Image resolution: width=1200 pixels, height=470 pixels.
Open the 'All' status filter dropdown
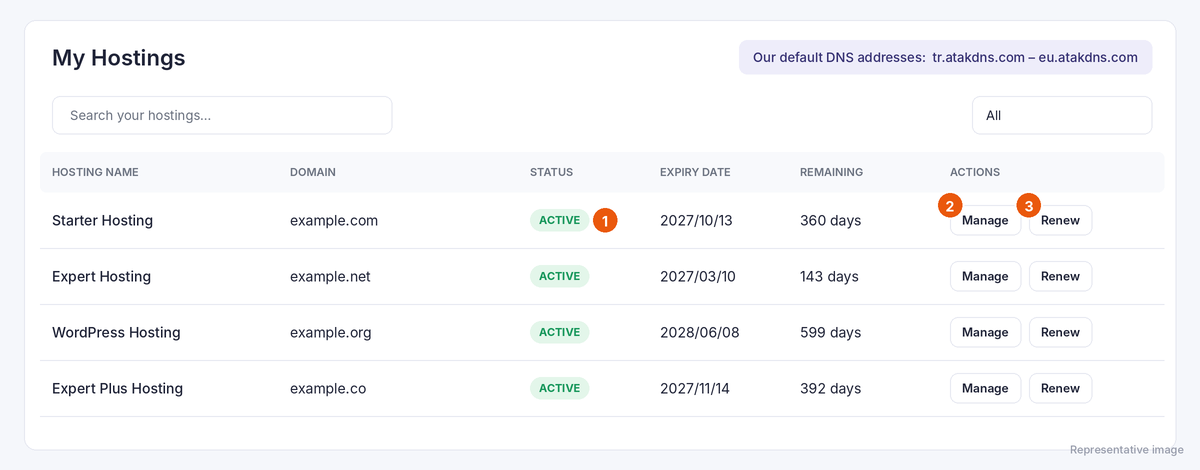pyautogui.click(x=1062, y=115)
